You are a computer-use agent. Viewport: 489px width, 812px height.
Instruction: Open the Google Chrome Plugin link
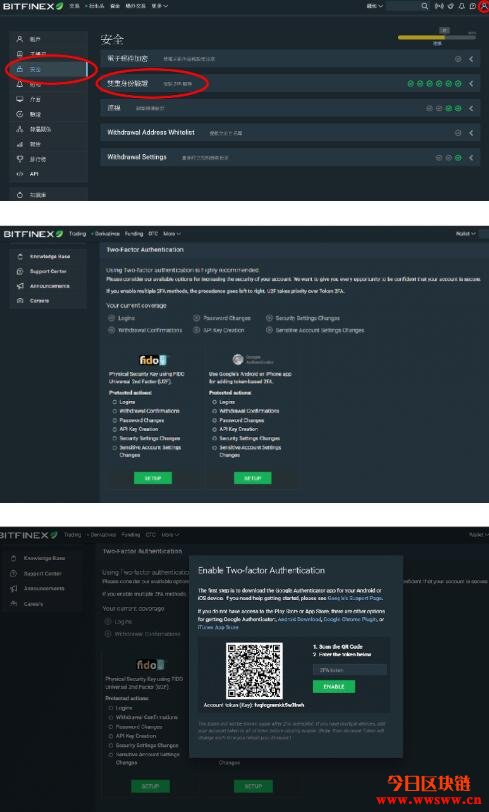click(x=350, y=619)
